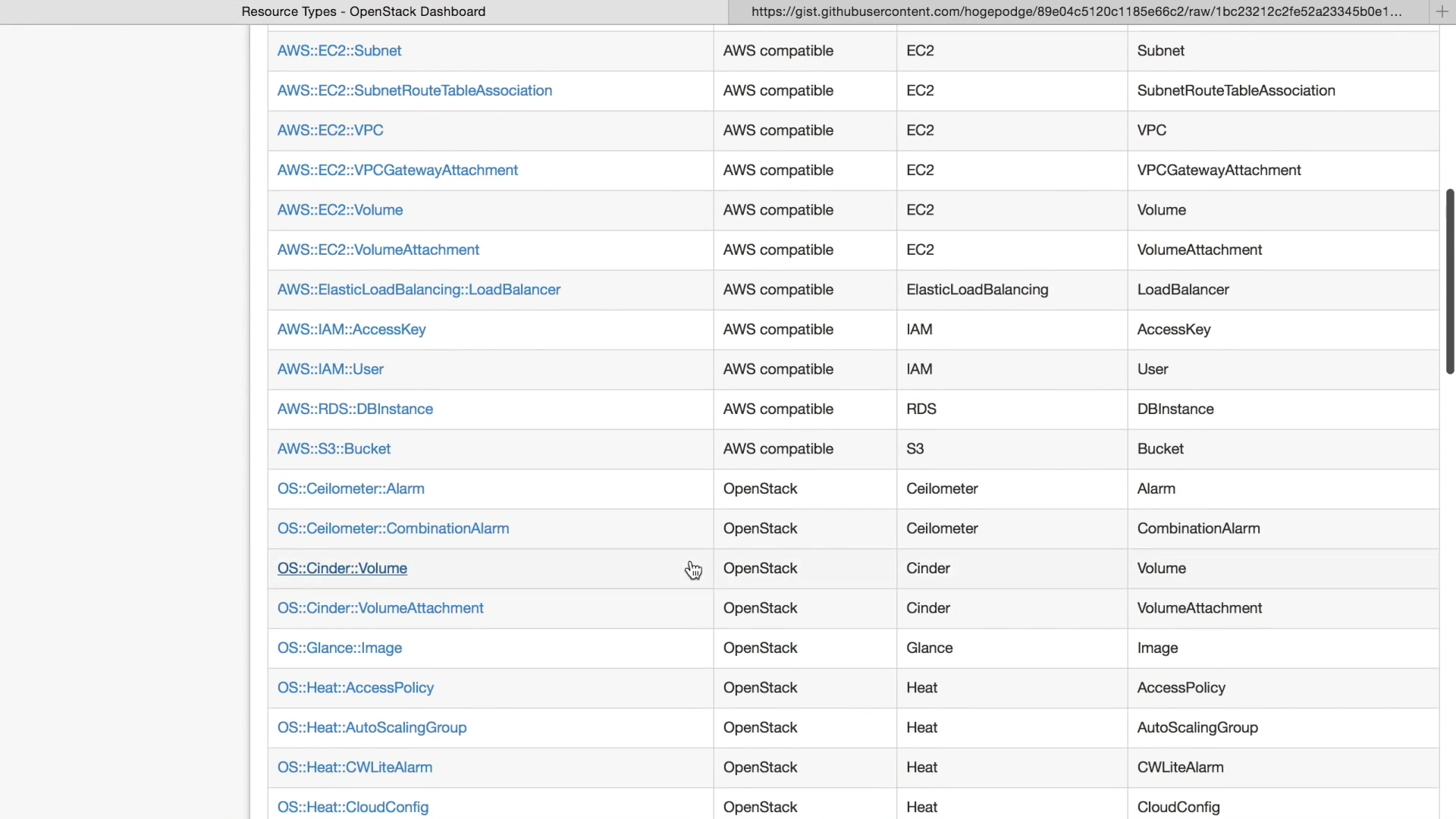Open AWS::EC2::SubnetRouteTableAssociation link
The image size is (1456, 819).
(x=414, y=90)
